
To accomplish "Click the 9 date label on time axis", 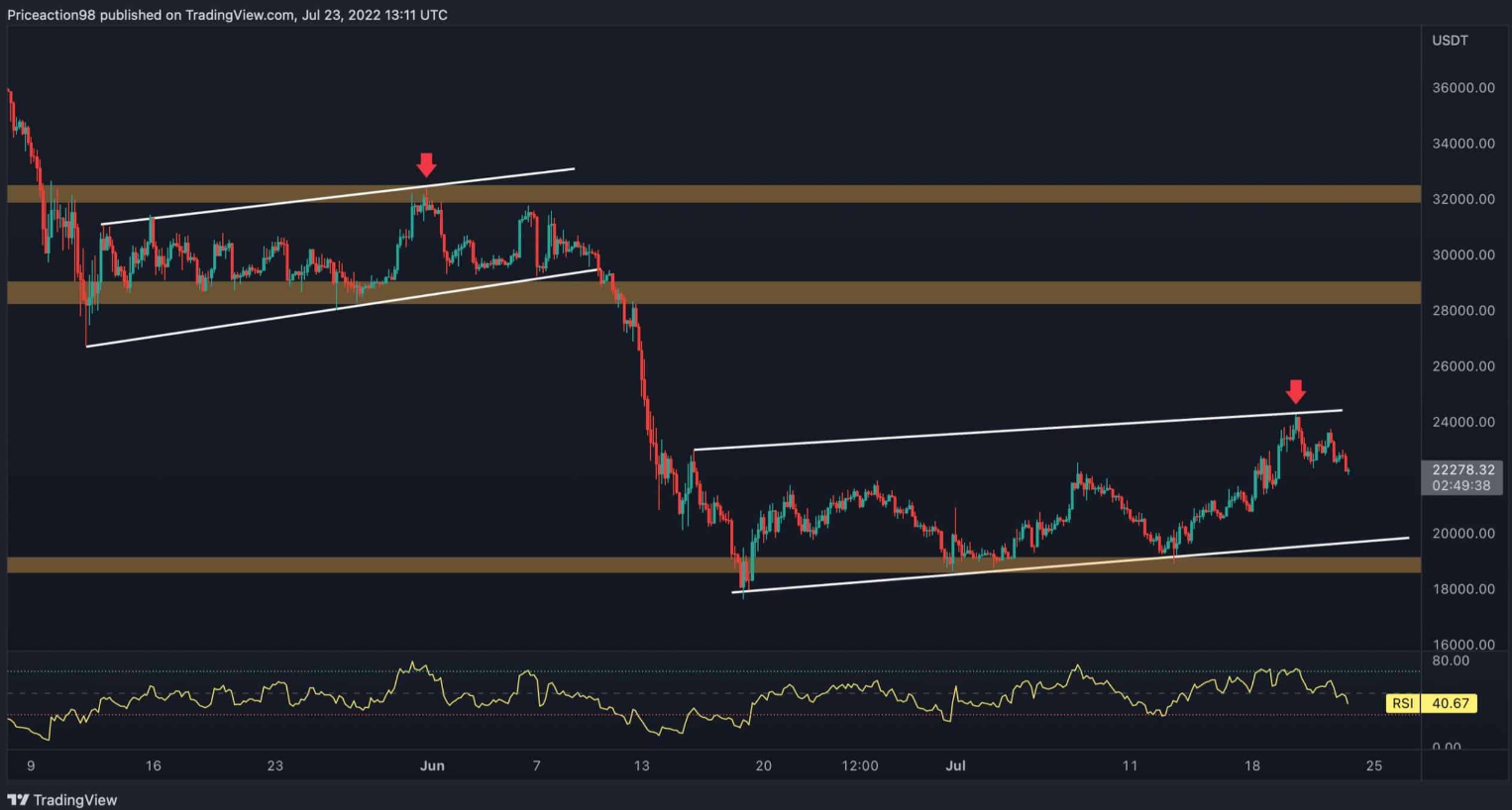I will click(31, 765).
